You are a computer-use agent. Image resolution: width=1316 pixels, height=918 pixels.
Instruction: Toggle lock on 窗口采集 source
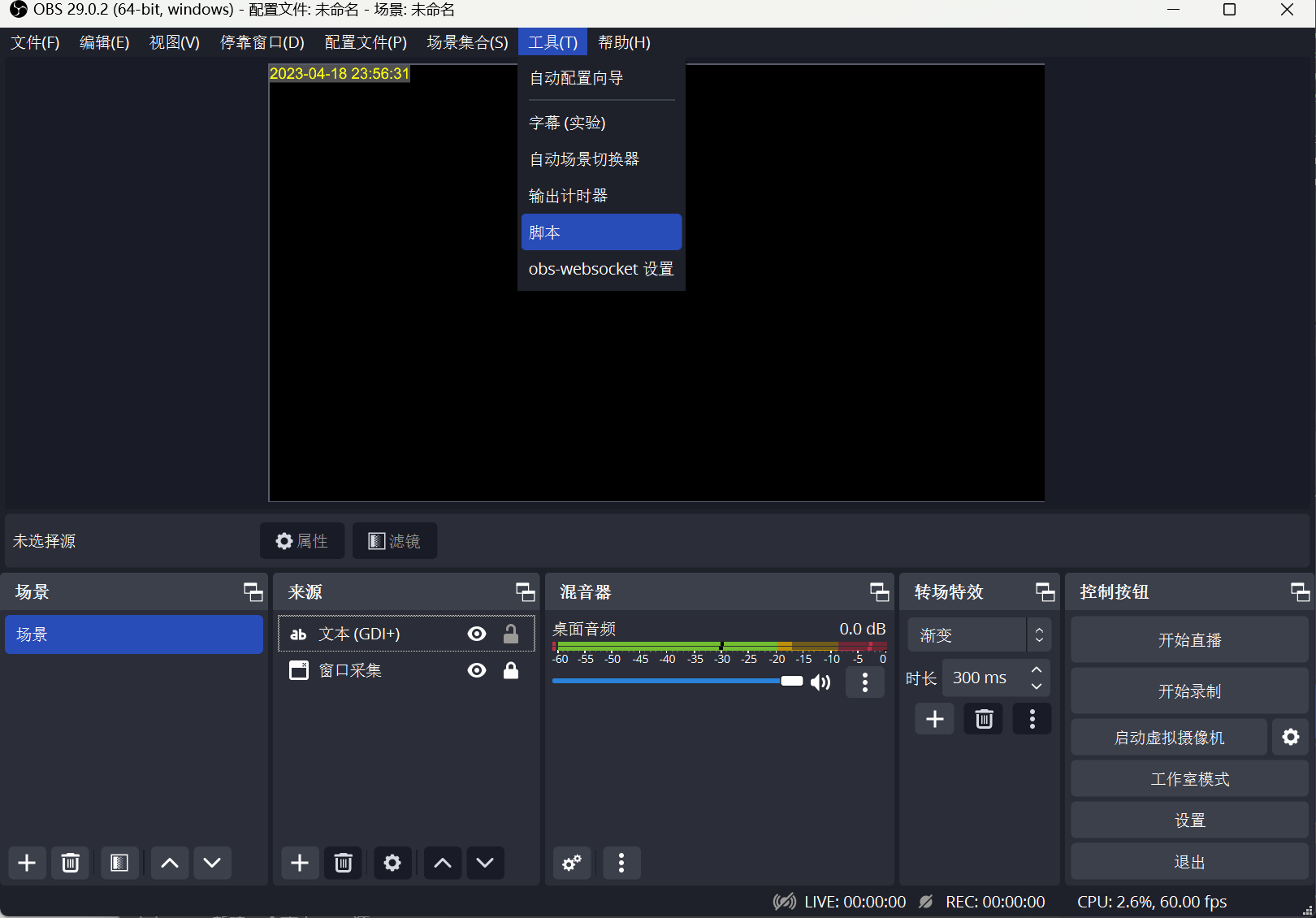pos(511,670)
